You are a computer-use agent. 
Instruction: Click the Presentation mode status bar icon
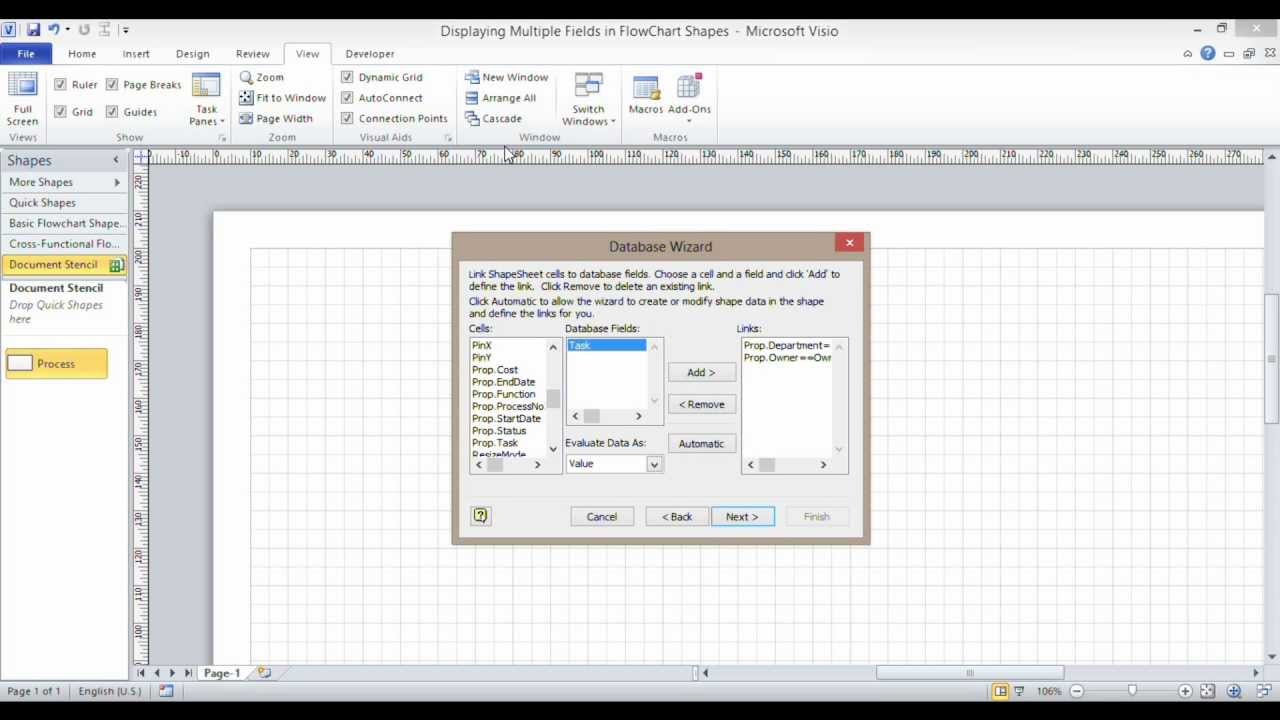click(1019, 691)
